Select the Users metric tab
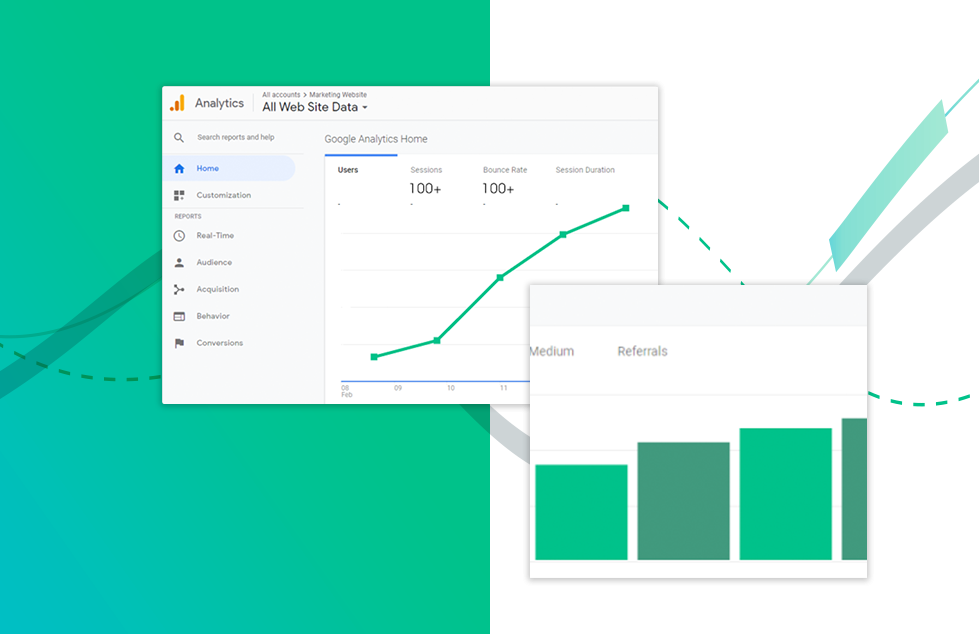Screen dimensions: 979x634 click(x=348, y=170)
